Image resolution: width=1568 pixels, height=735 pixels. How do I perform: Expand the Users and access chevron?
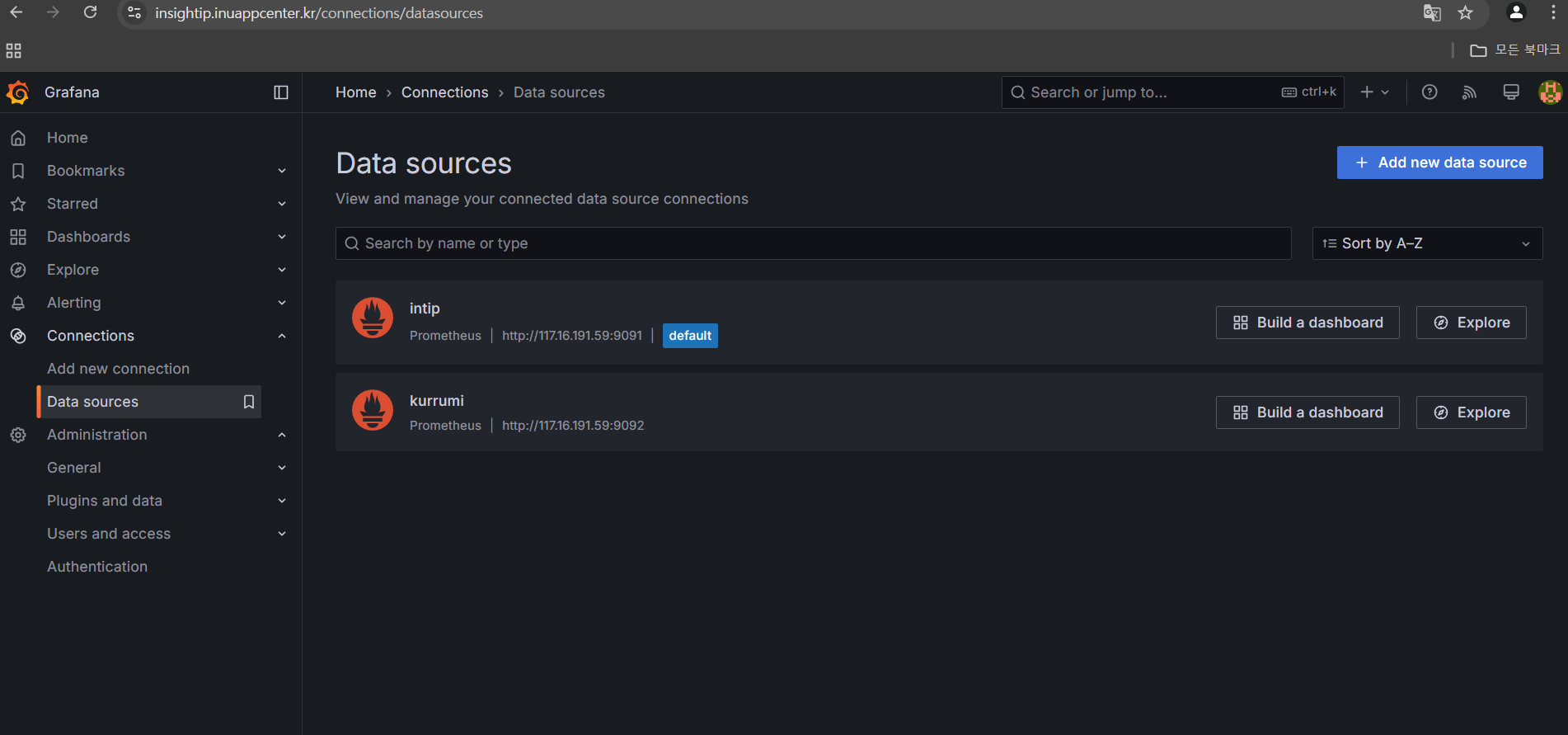point(282,534)
